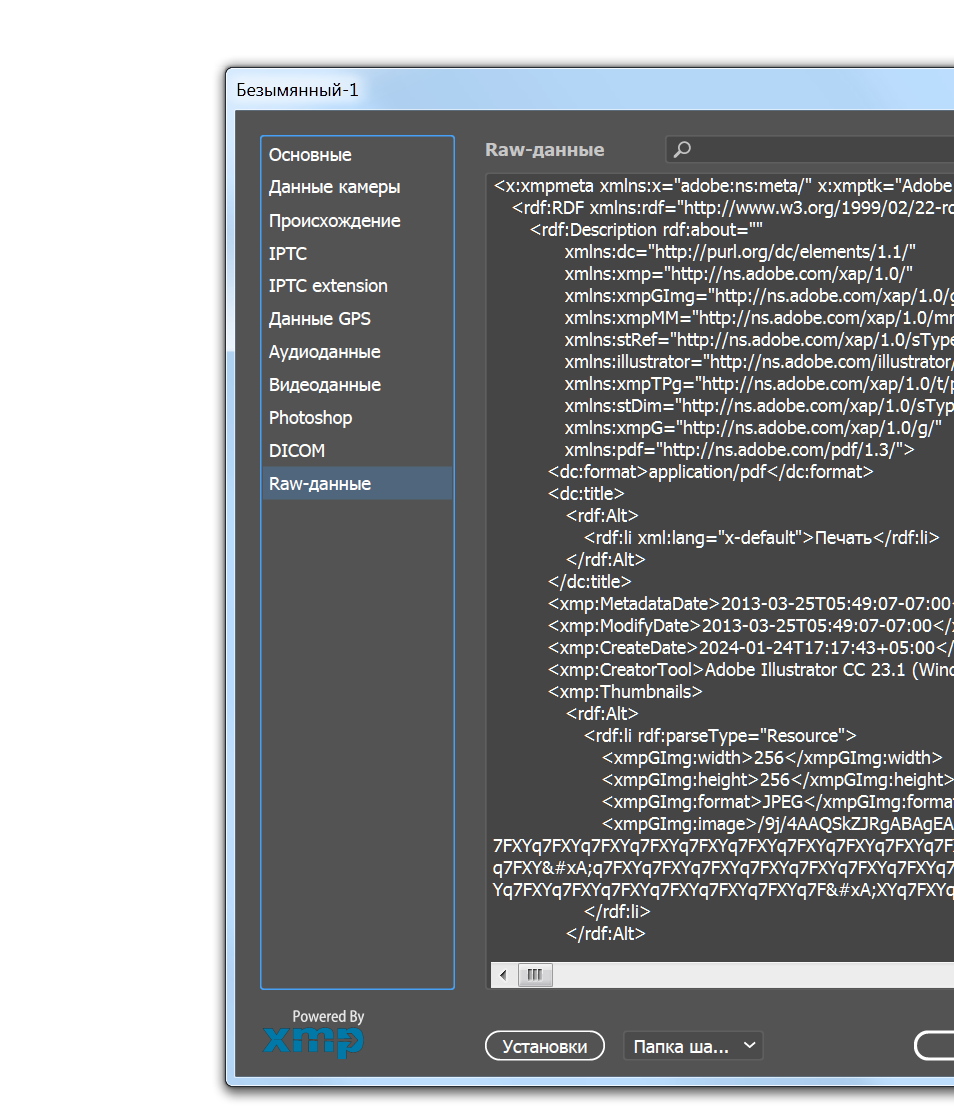Click the xmp:ModifyDate line

(750, 626)
